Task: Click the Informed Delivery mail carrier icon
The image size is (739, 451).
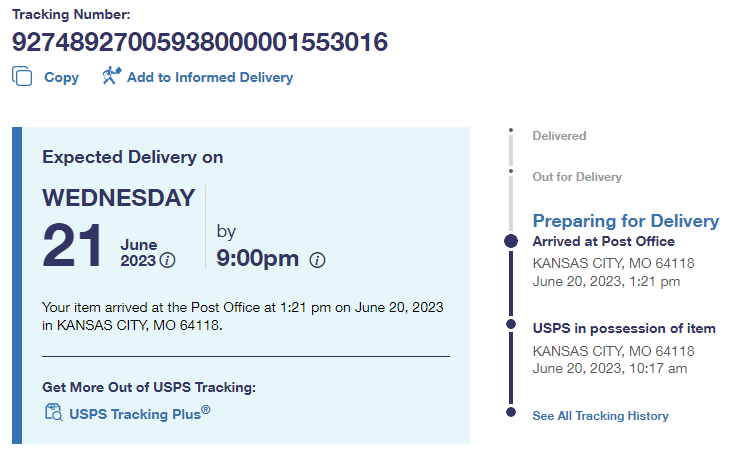Action: click(x=111, y=76)
